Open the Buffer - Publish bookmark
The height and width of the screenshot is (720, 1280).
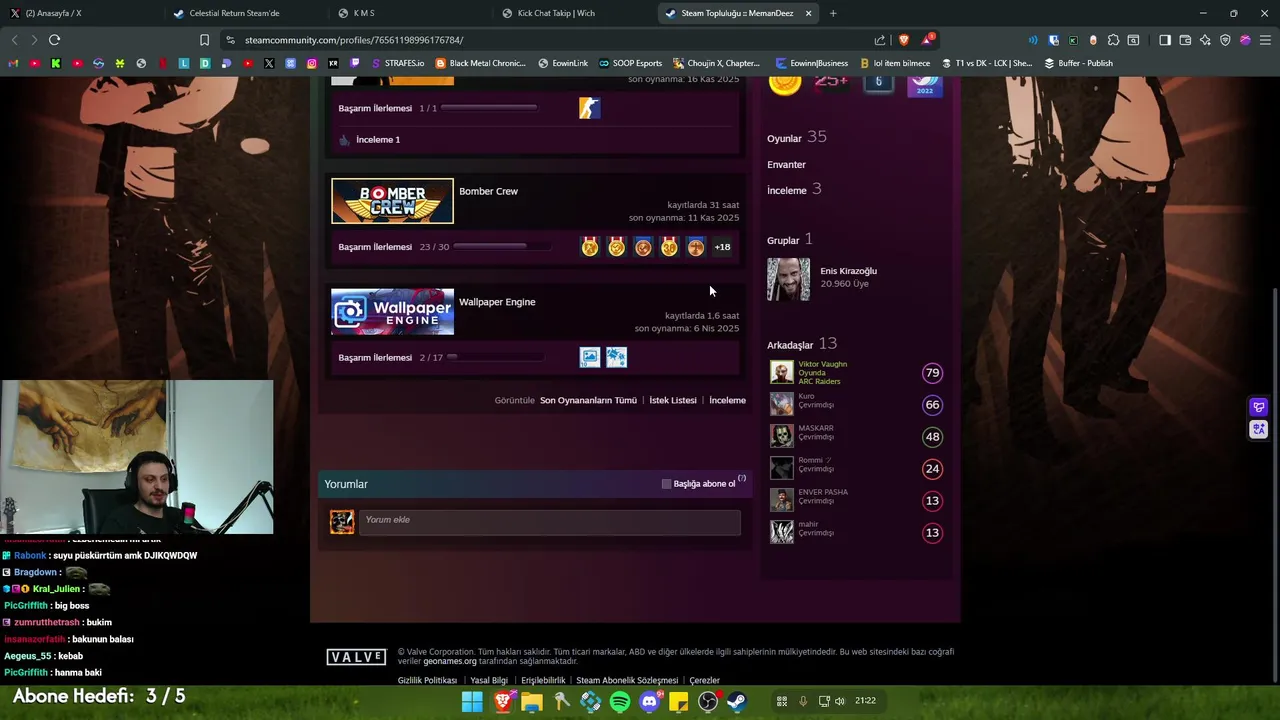tap(1078, 63)
